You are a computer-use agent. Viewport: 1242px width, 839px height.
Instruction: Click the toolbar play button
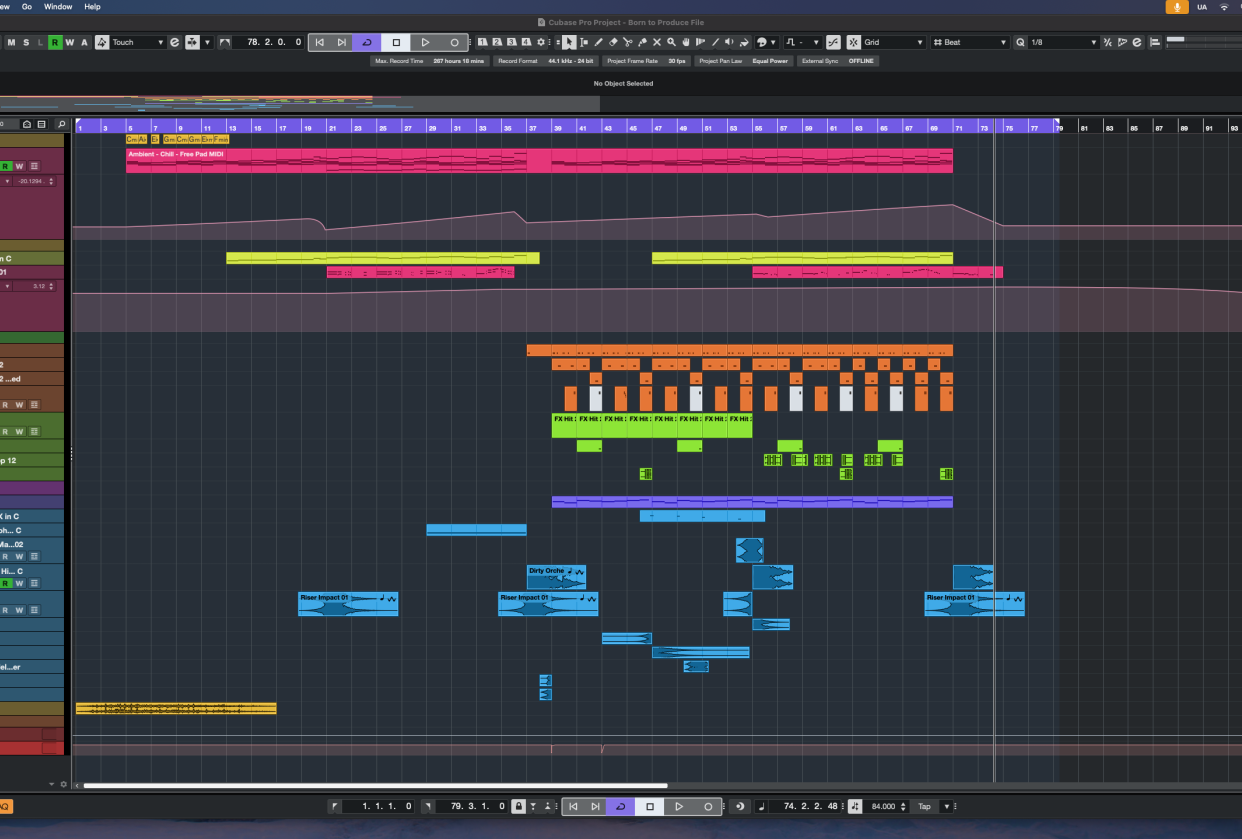(425, 42)
